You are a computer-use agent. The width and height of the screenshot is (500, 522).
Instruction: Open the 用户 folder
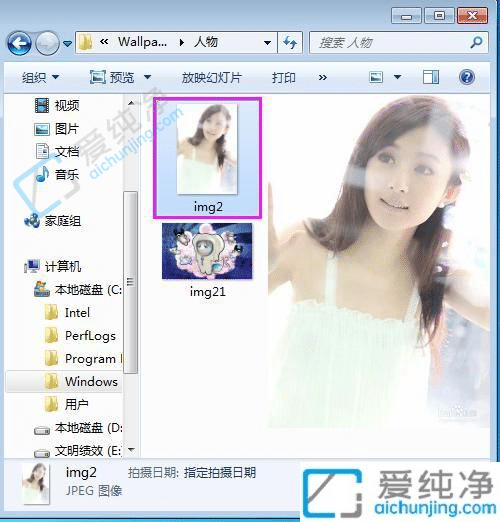click(x=66, y=404)
